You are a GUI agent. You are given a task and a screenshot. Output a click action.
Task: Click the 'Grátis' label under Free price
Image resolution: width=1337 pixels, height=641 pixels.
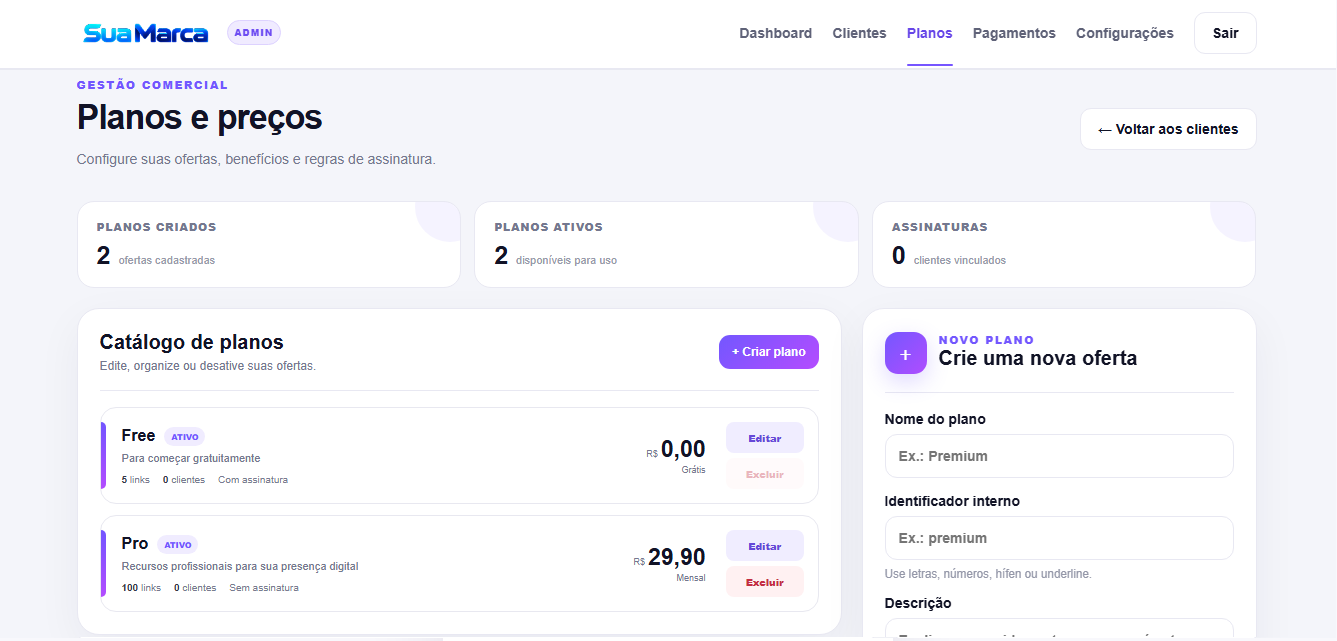click(x=694, y=470)
